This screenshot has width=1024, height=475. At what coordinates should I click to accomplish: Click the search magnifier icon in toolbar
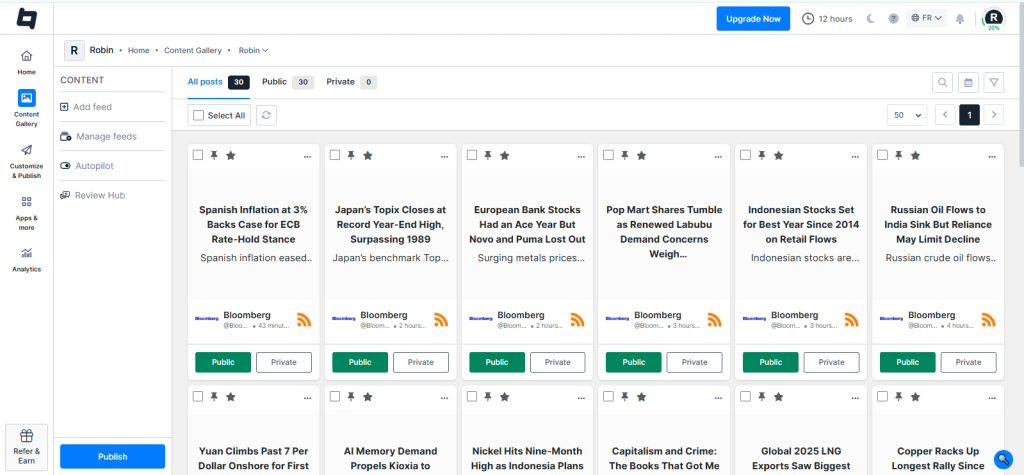942,82
